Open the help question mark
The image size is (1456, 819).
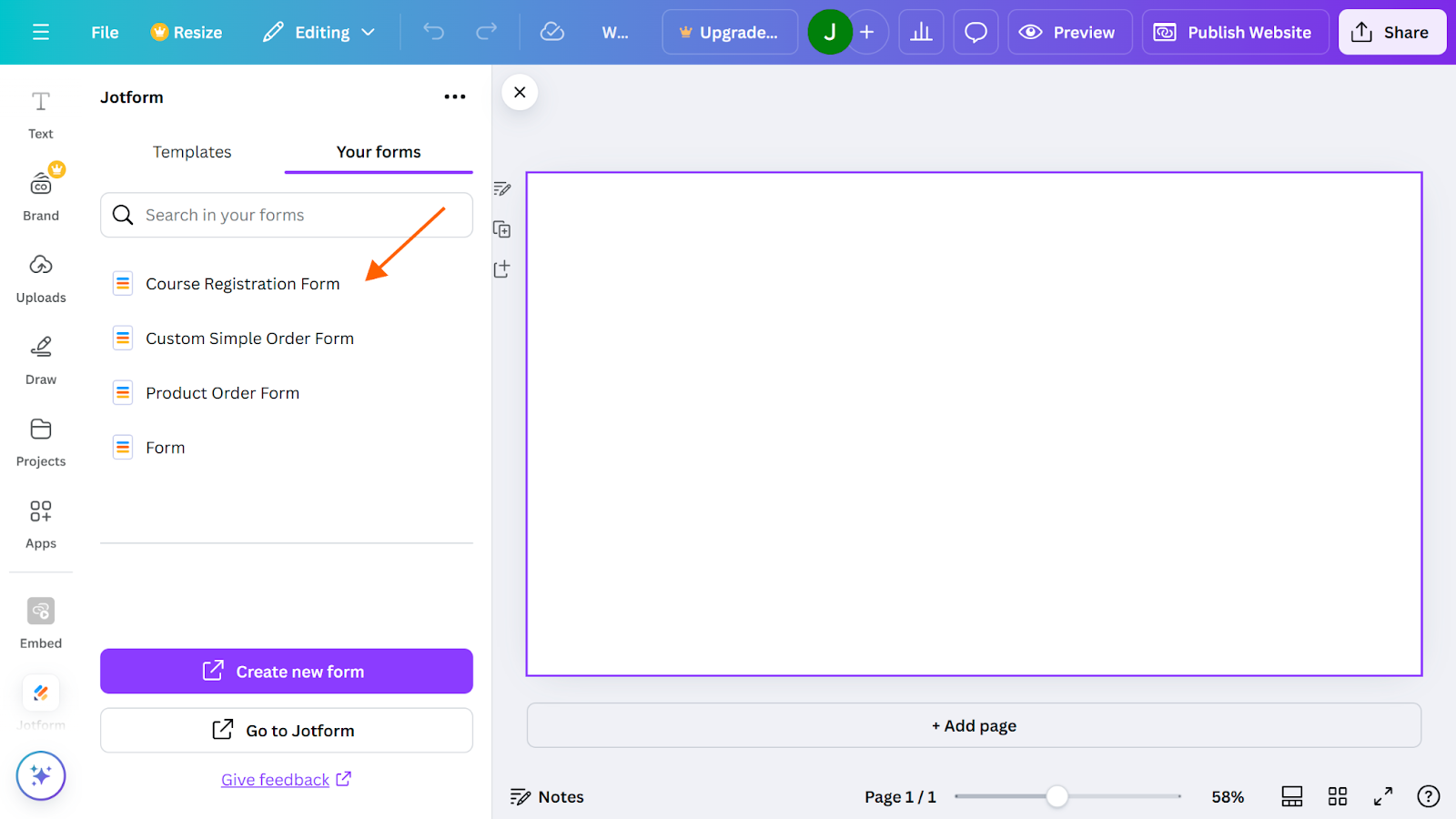1429,797
